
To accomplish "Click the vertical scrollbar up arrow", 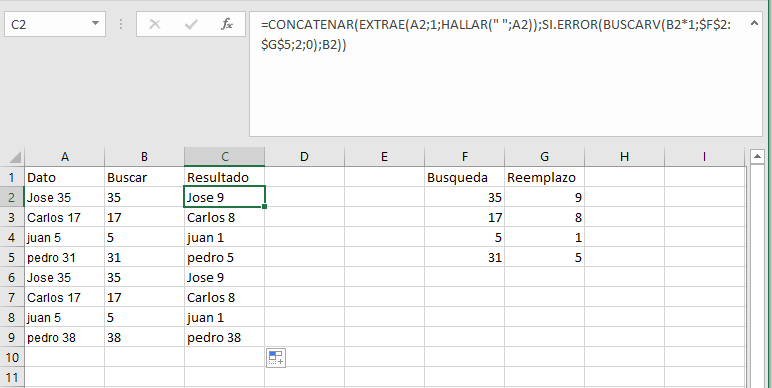I will click(x=757, y=157).
